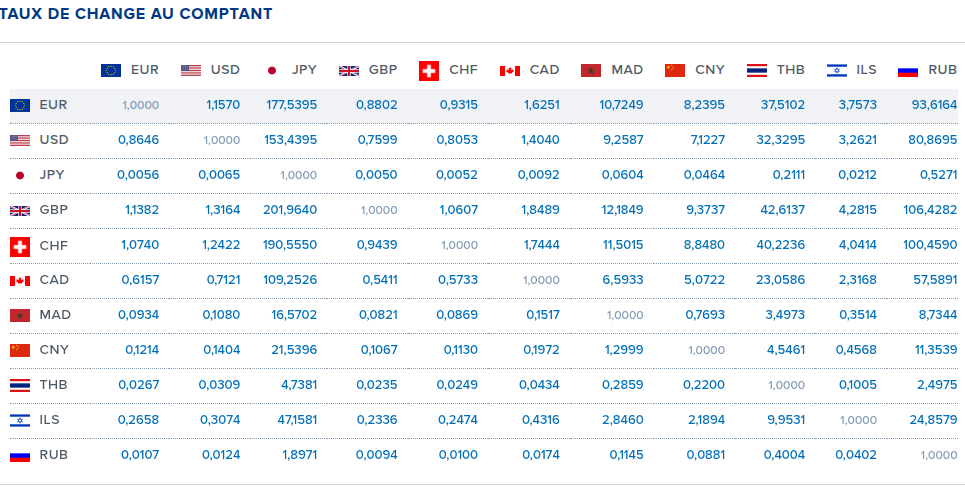Click the European Union flag in the header row

click(x=111, y=70)
